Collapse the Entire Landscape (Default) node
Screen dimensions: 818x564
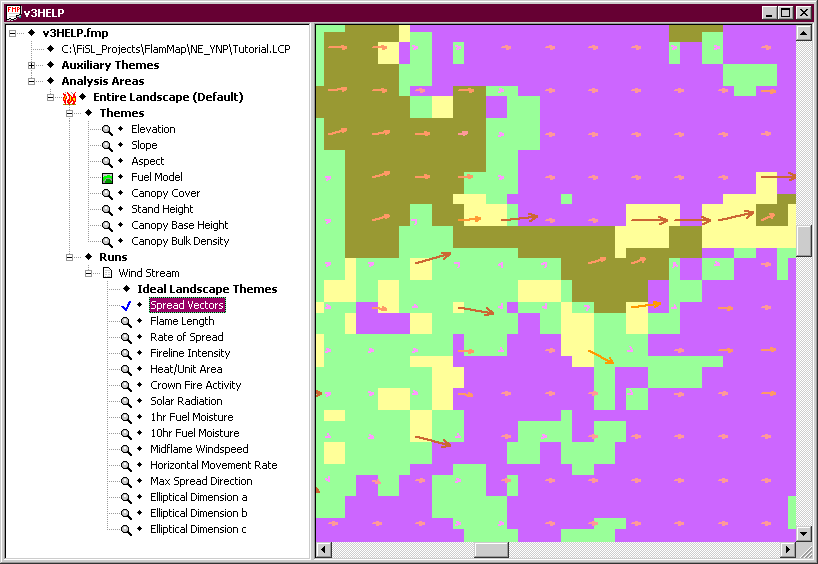pyautogui.click(x=51, y=97)
